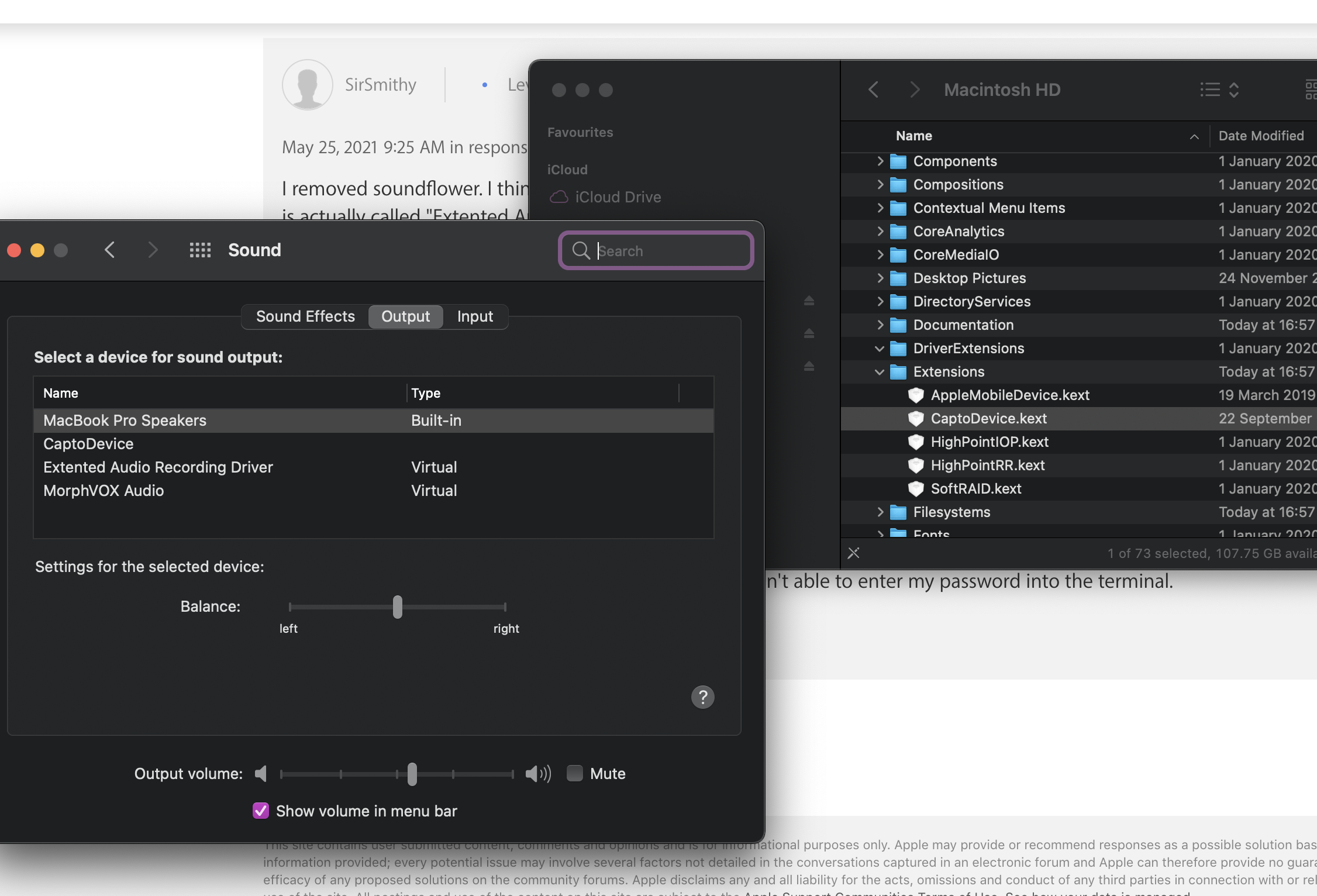Image resolution: width=1317 pixels, height=896 pixels.
Task: Click the Balance slider handle
Action: (x=398, y=607)
